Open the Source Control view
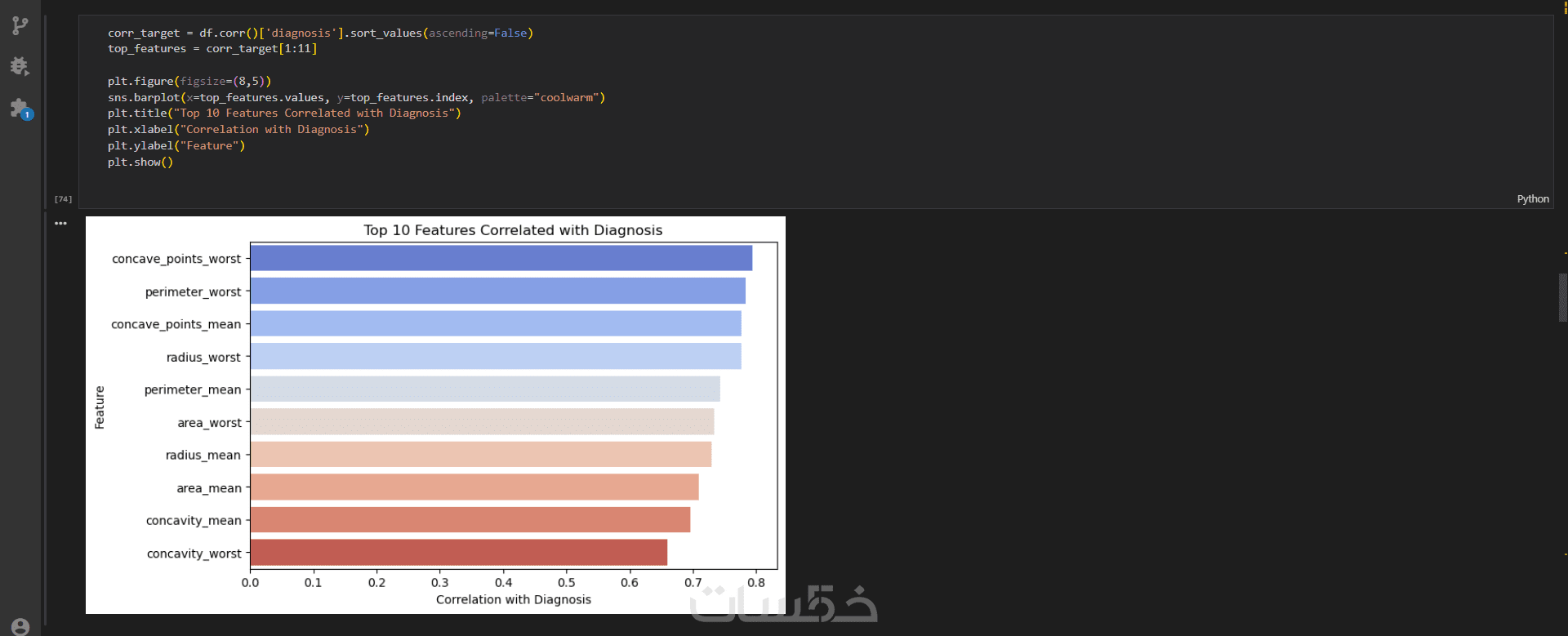 point(20,25)
